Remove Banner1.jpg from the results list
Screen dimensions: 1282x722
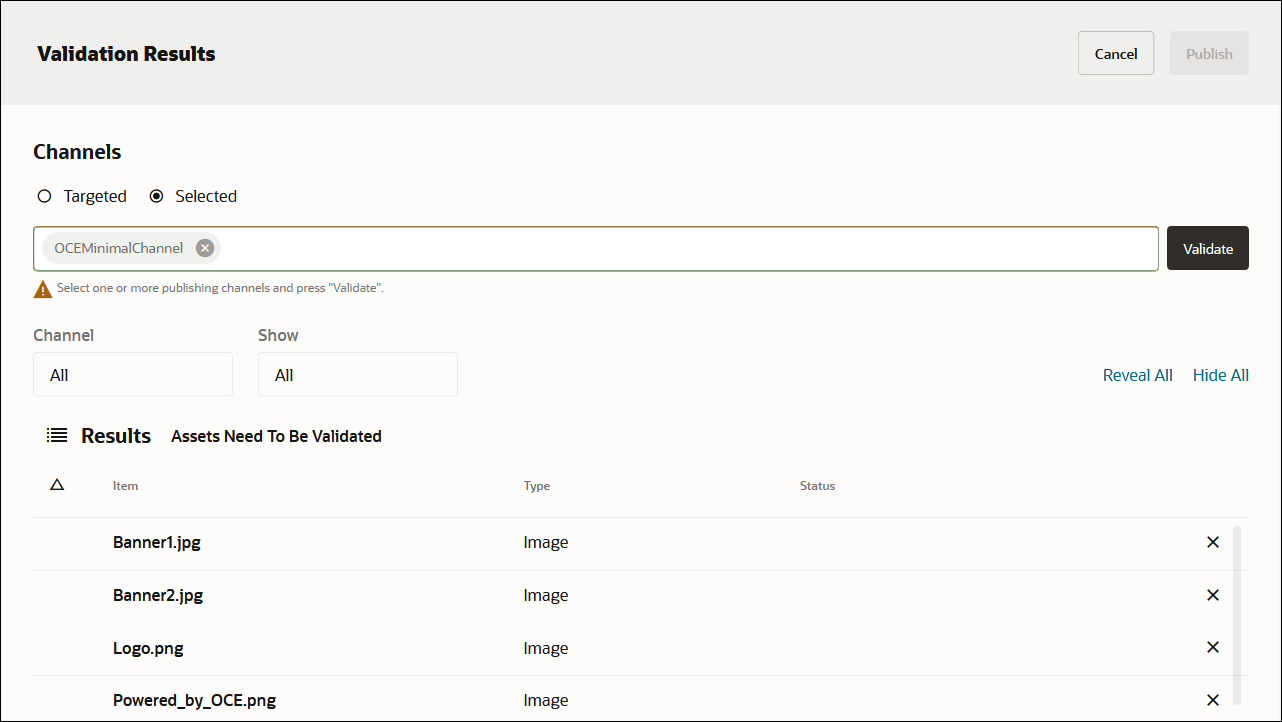(1212, 541)
